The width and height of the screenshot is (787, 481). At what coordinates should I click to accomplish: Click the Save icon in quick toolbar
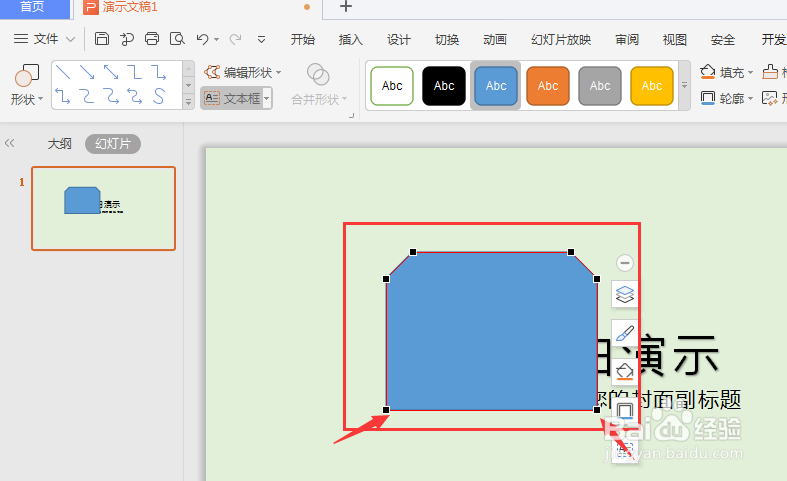[102, 39]
